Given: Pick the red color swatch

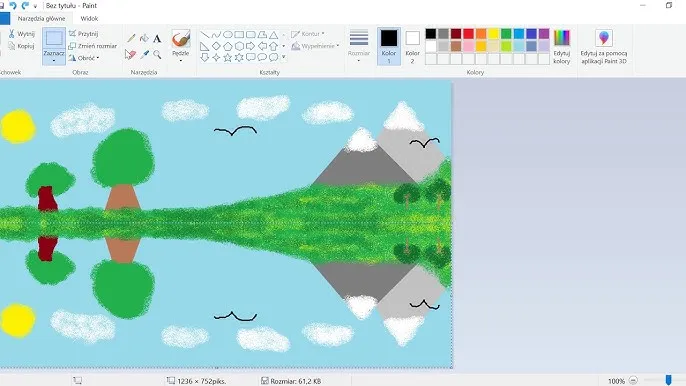Looking at the screenshot, I should pyautogui.click(x=469, y=34).
